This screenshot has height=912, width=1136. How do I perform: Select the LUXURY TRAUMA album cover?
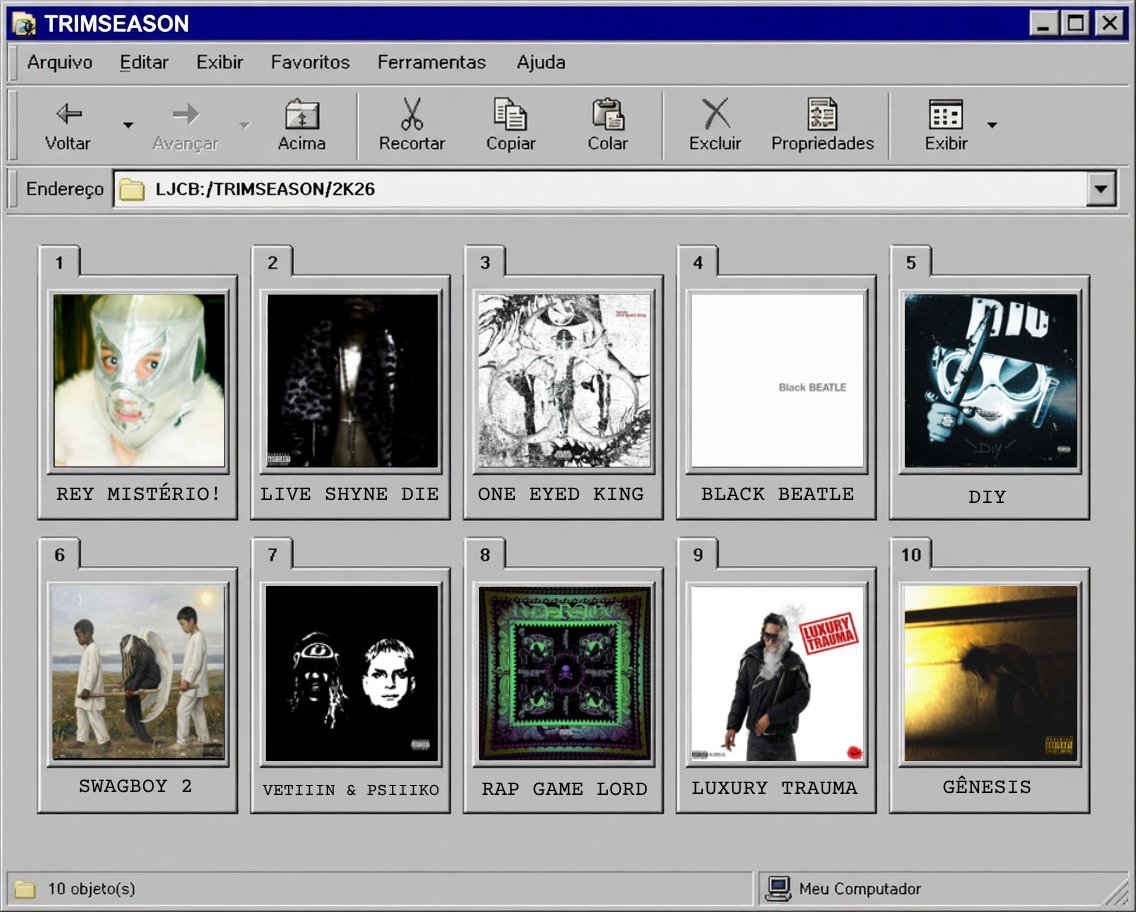777,673
